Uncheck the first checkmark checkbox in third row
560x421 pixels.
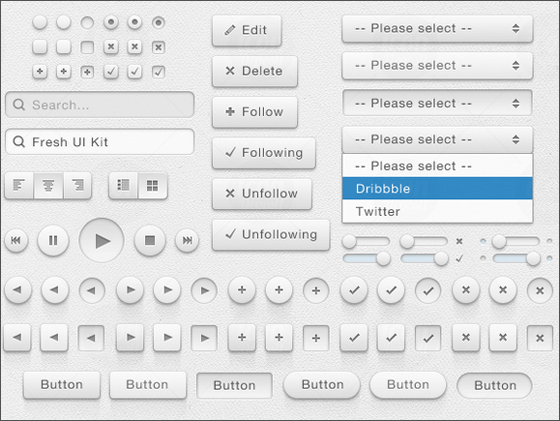pyautogui.click(x=111, y=71)
